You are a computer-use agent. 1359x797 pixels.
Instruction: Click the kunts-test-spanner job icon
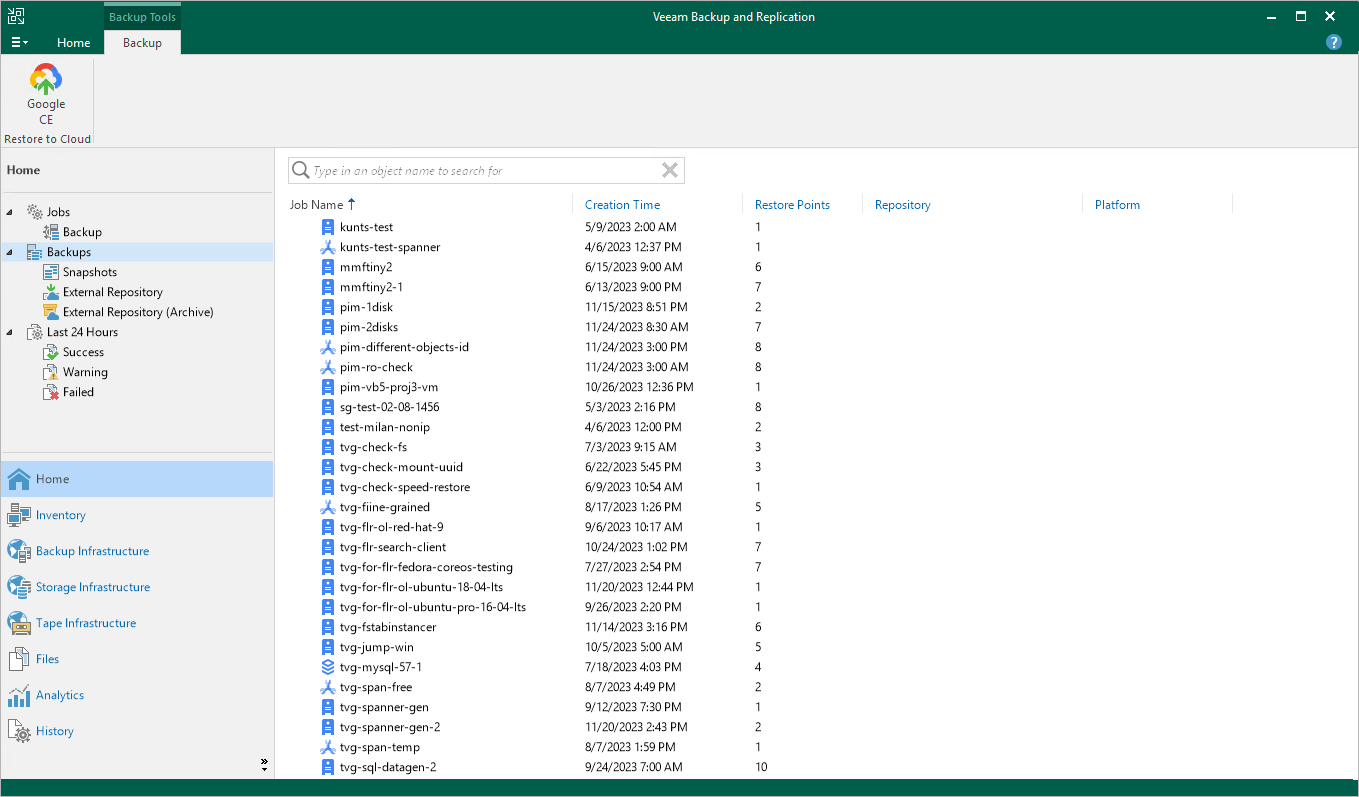327,247
